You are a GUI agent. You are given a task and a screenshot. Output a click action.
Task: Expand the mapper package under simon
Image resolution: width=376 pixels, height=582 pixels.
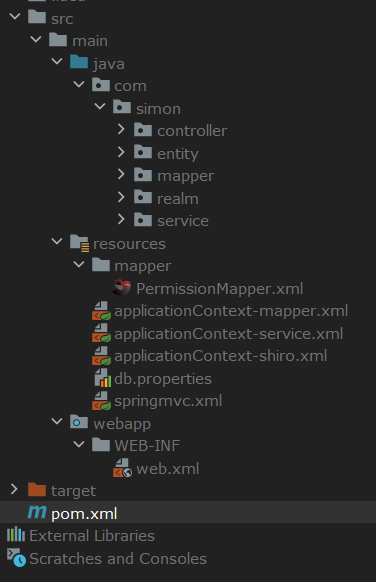[121, 174]
